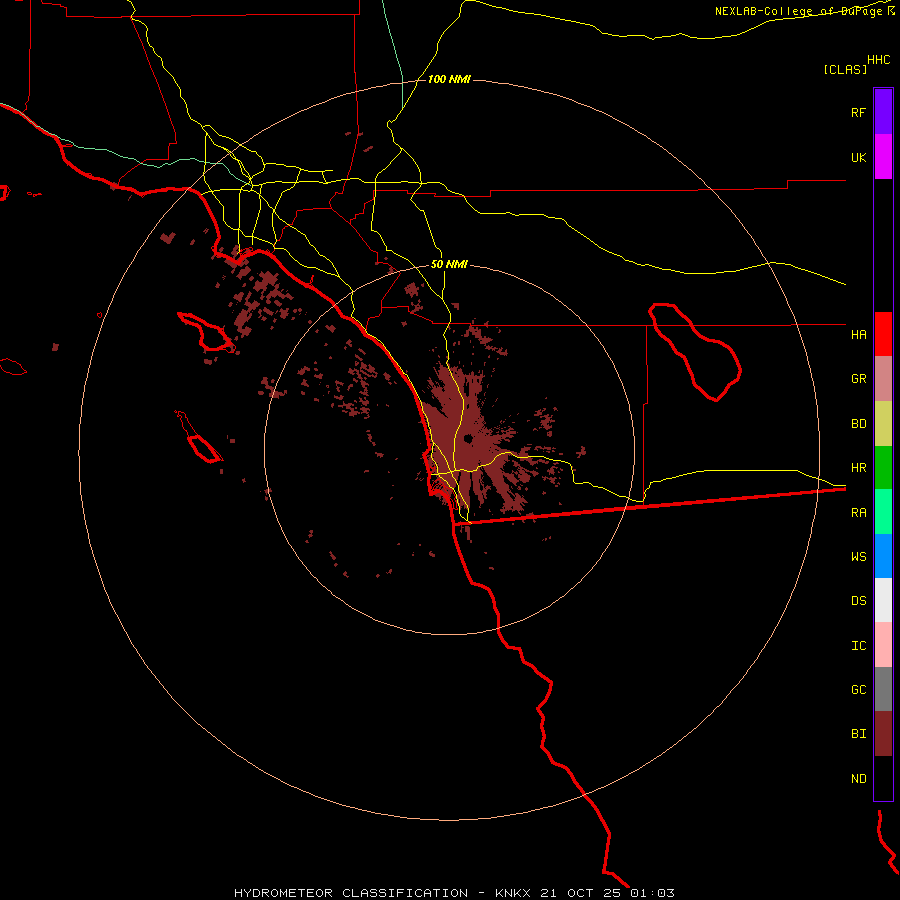Image resolution: width=900 pixels, height=900 pixels.
Task: Click the BI brown legend swatch
Action: tap(883, 734)
